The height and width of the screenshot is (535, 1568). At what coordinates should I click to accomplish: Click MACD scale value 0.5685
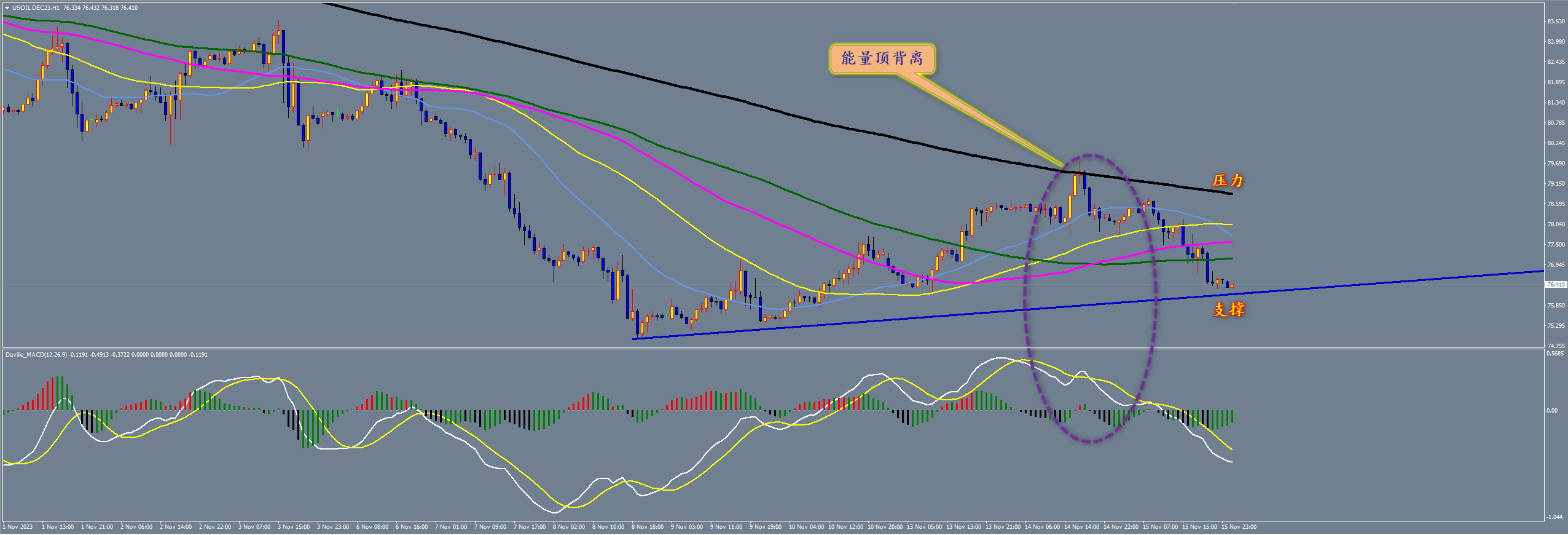(x=1554, y=354)
